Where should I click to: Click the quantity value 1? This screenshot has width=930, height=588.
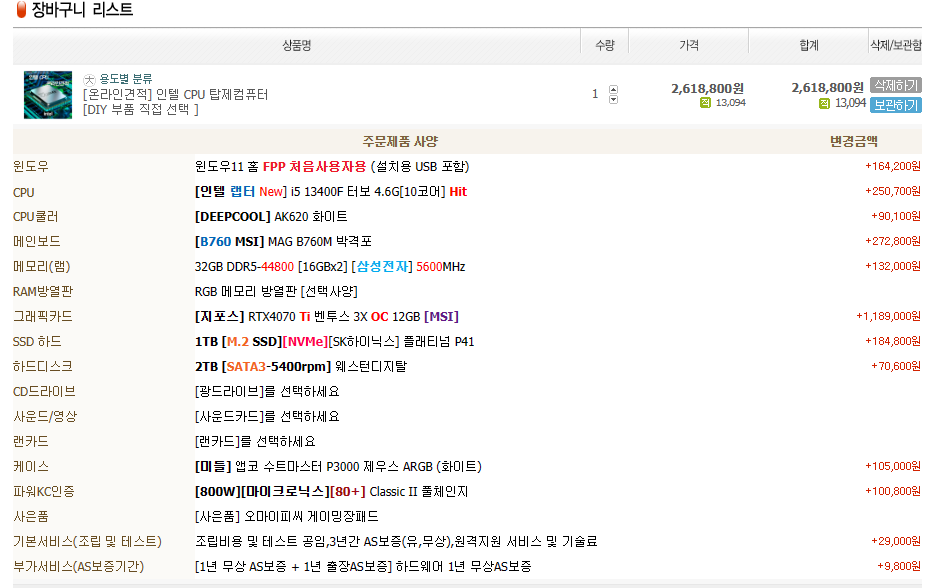click(595, 94)
